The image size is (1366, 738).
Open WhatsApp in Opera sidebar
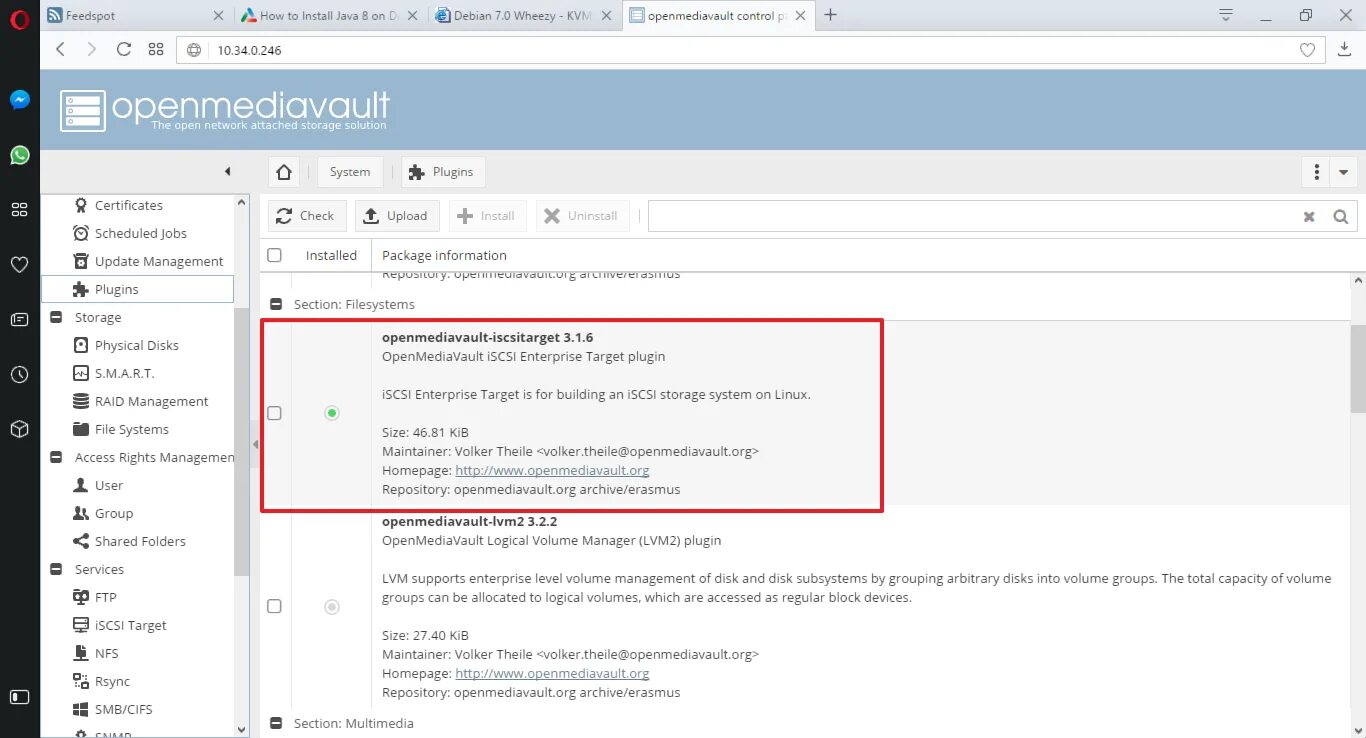pos(19,155)
